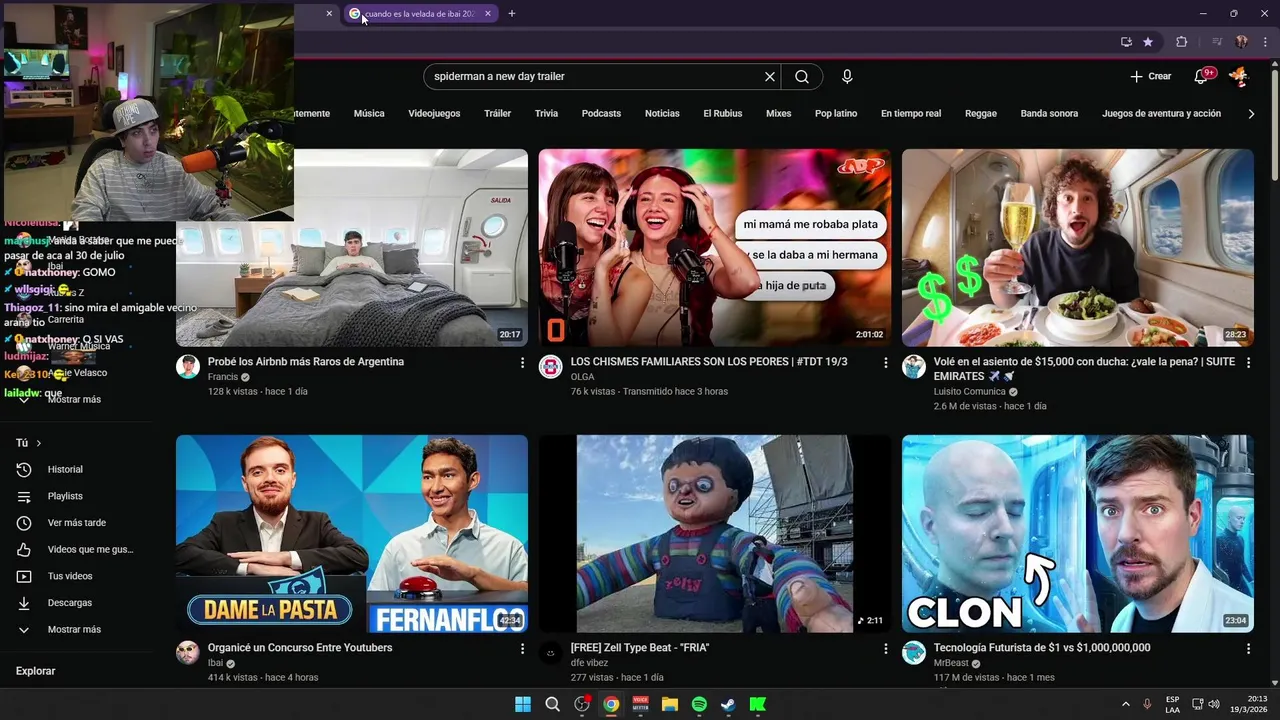Open options menu for SUITE EMIRATES video
Viewport: 1280px width, 720px height.
1248,363
